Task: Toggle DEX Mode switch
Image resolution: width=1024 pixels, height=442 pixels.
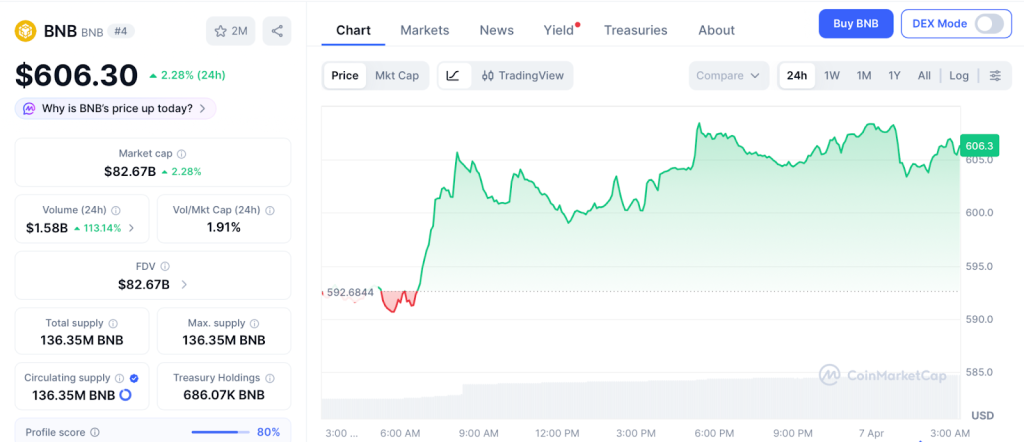Action: 988,24
